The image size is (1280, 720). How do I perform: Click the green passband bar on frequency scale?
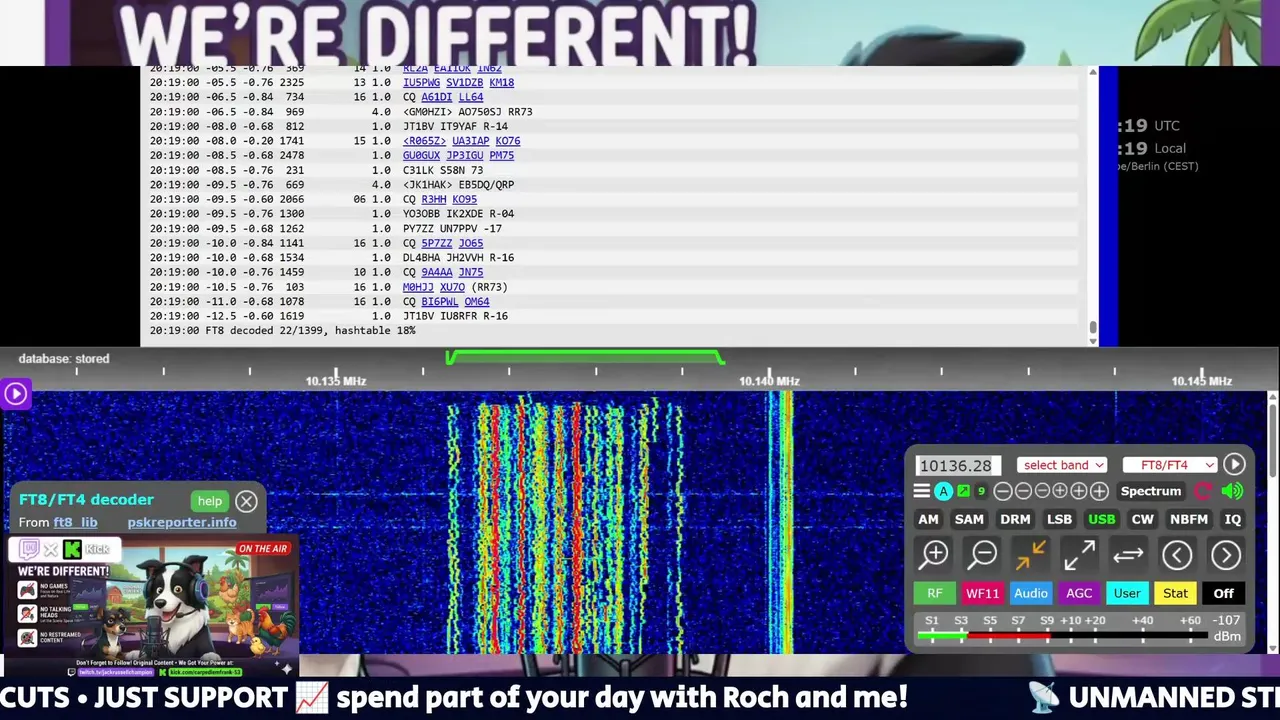coord(585,356)
